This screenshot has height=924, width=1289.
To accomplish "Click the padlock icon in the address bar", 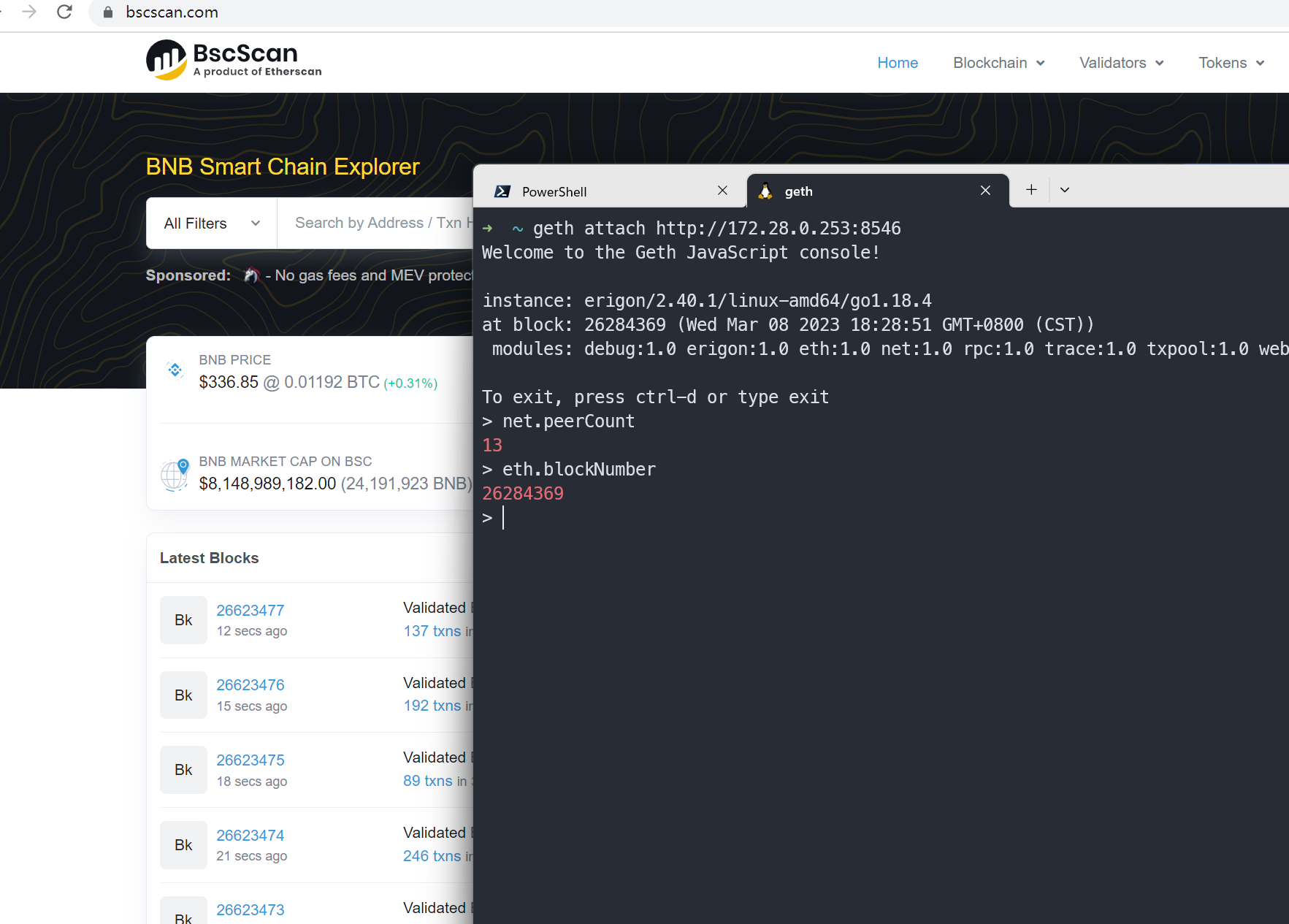I will (107, 12).
